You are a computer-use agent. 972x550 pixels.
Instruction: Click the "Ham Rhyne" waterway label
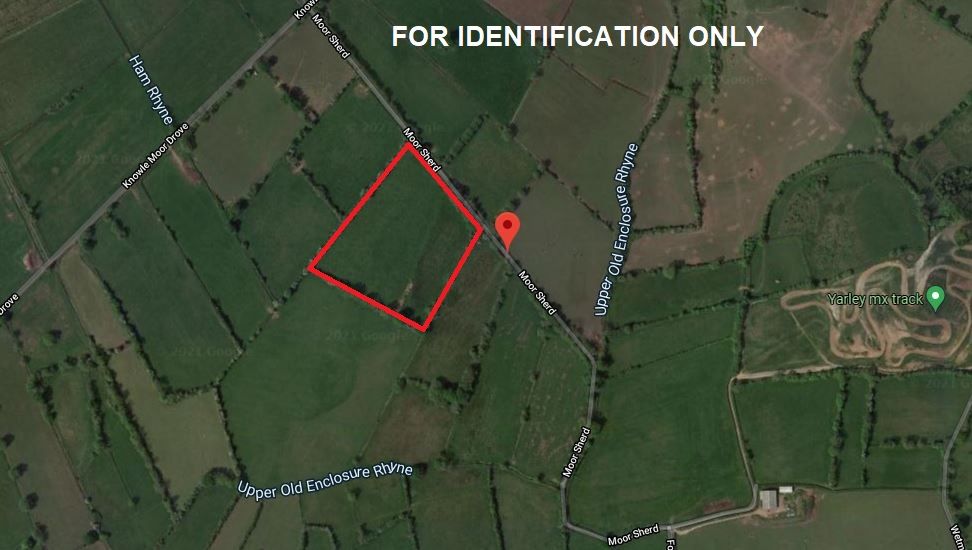coord(150,89)
